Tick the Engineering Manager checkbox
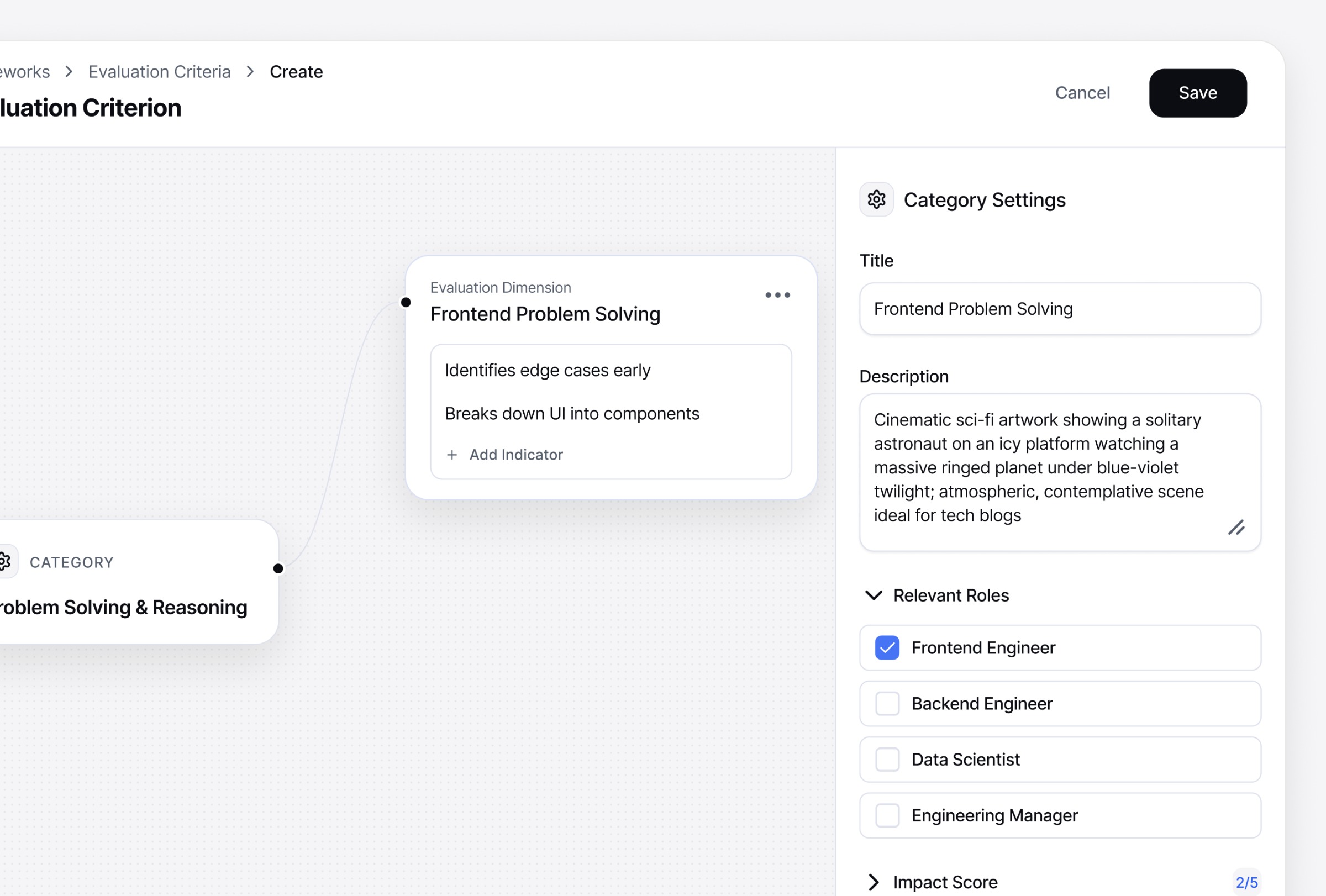 (x=887, y=815)
